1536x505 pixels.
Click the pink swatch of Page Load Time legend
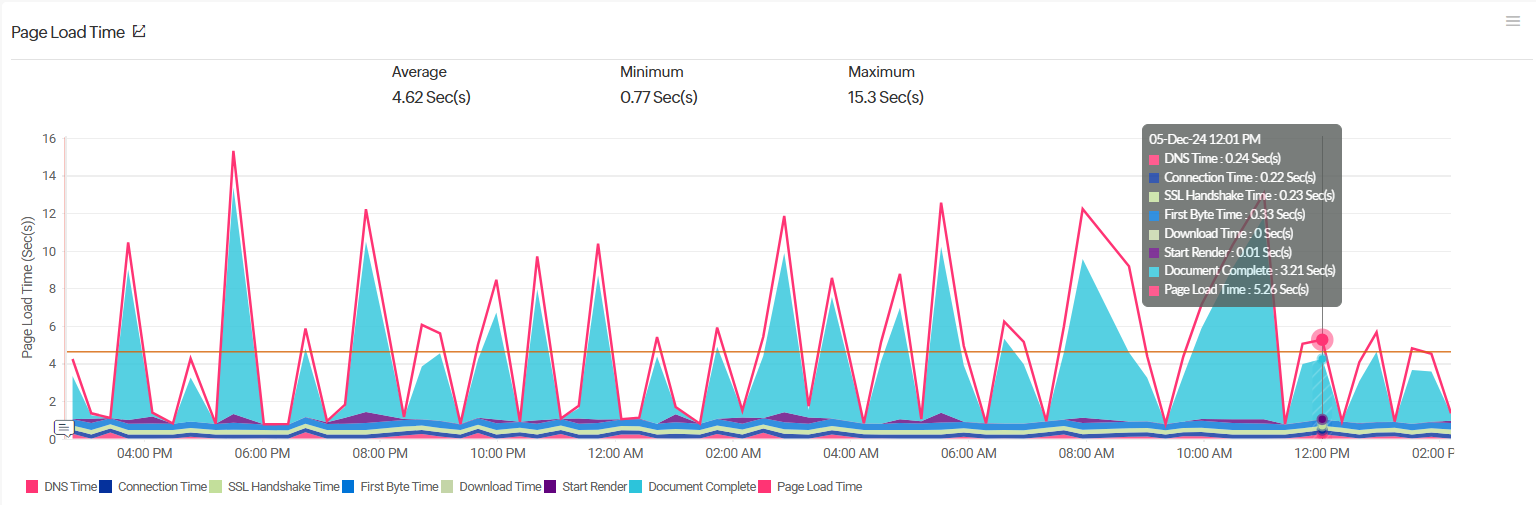coord(766,487)
